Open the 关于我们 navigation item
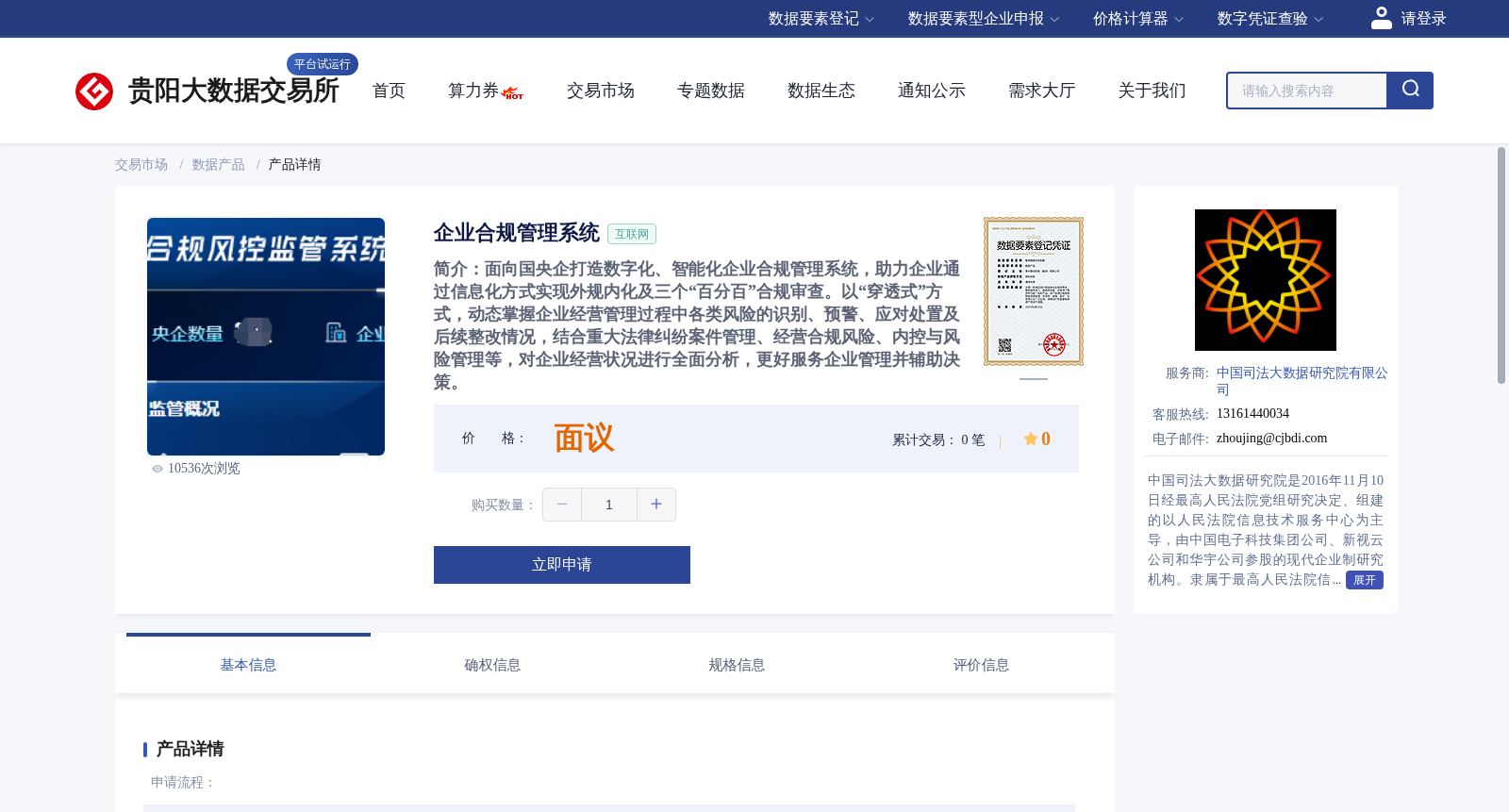This screenshot has height=812, width=1509. pos(1152,91)
